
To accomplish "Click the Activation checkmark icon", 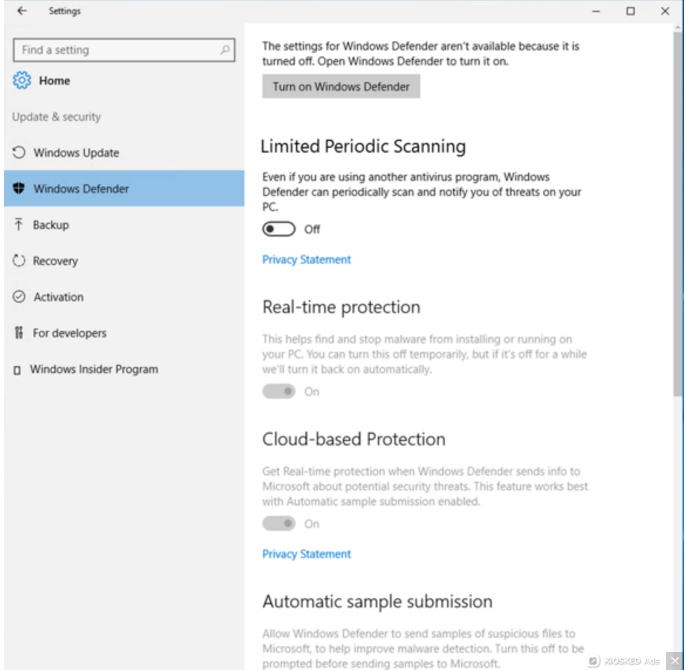I will tap(19, 297).
